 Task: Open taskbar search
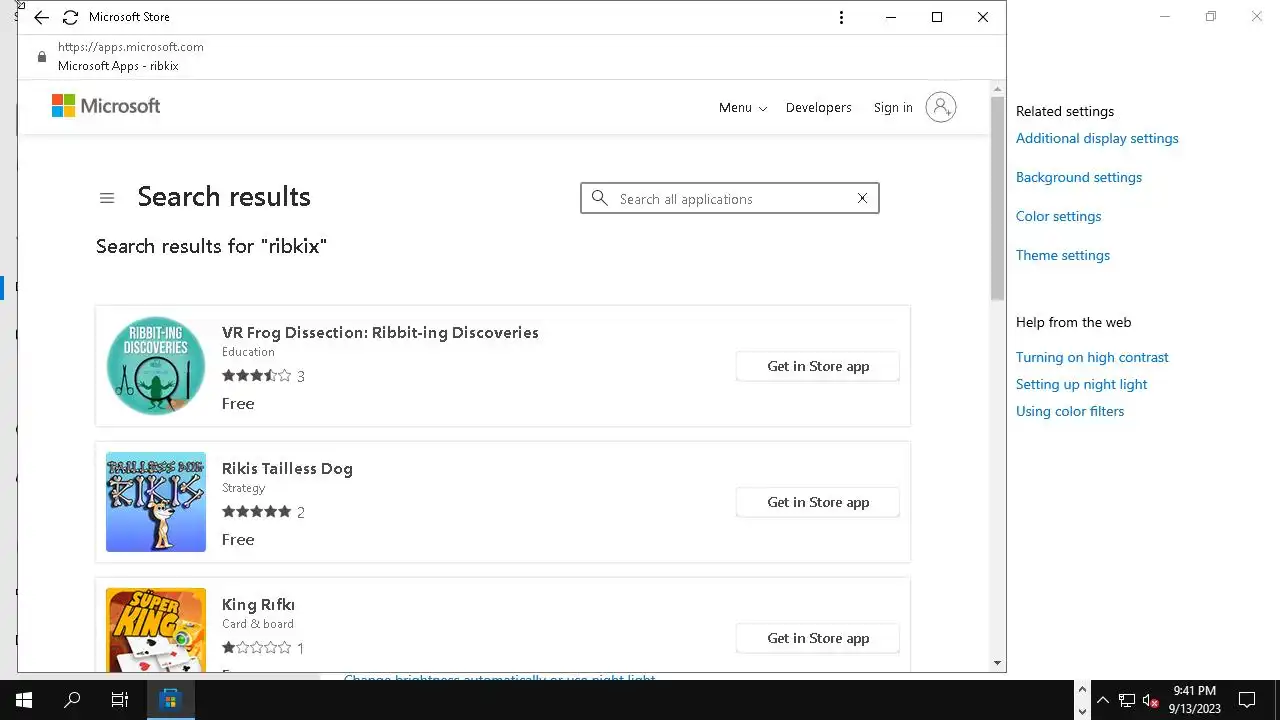tap(72, 700)
